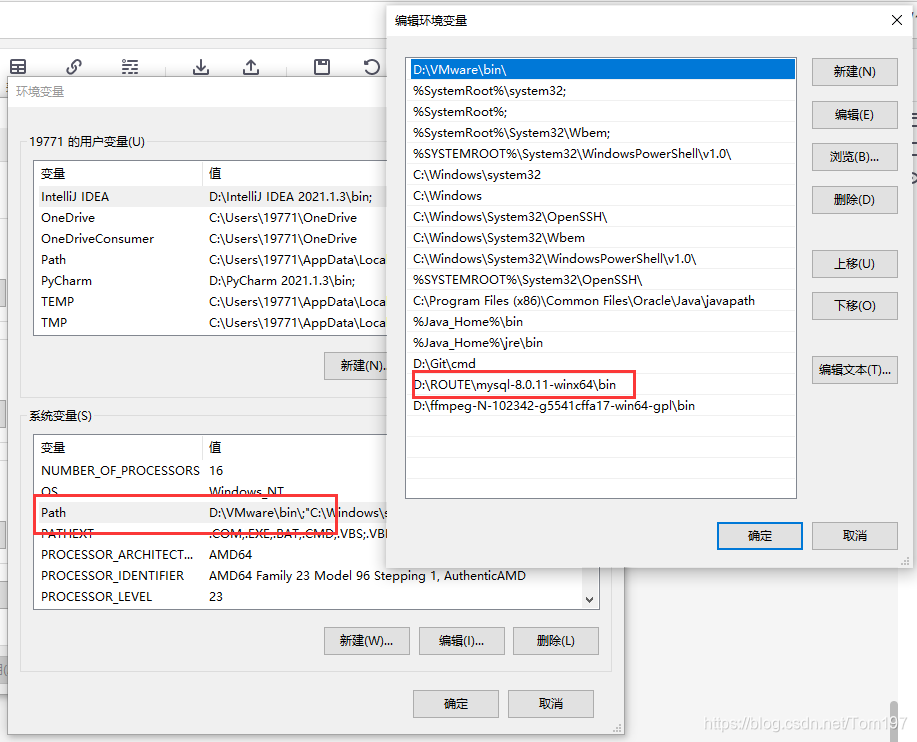Click 编辑(E) in the edit path dialog
The width and height of the screenshot is (917, 742).
pos(854,115)
